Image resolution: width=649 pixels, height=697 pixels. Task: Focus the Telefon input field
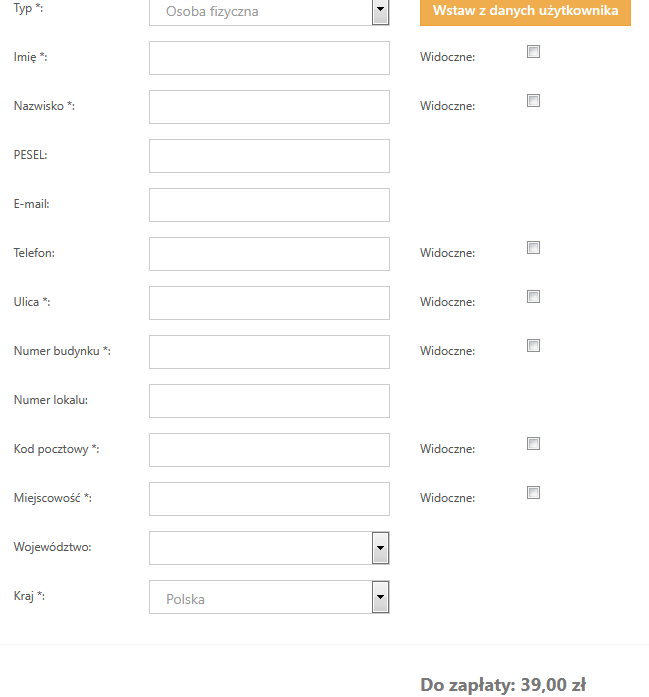[269, 254]
